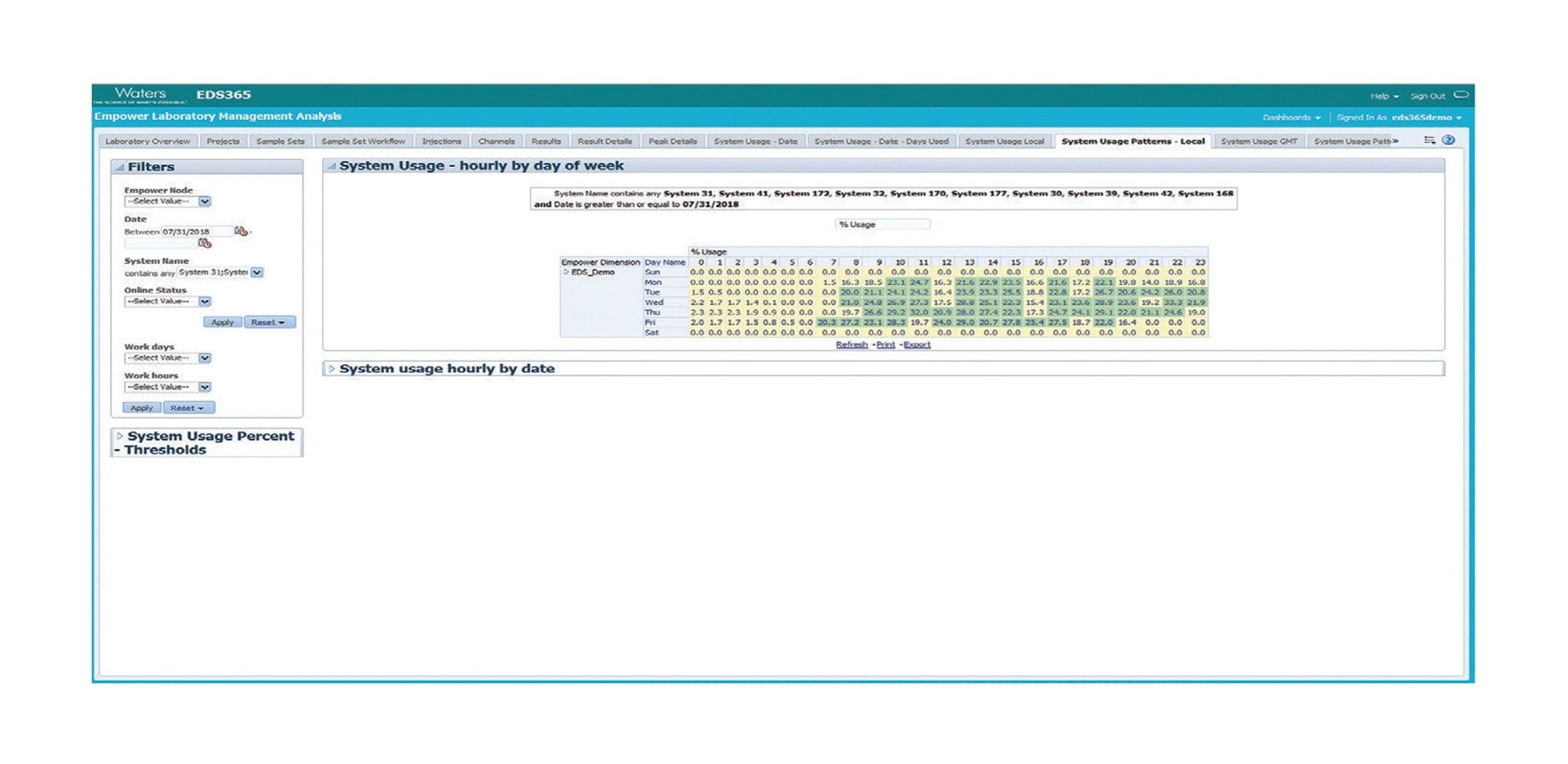Click the 33.3 value in the Wed row
The width and height of the screenshot is (1568, 764).
[1173, 302]
